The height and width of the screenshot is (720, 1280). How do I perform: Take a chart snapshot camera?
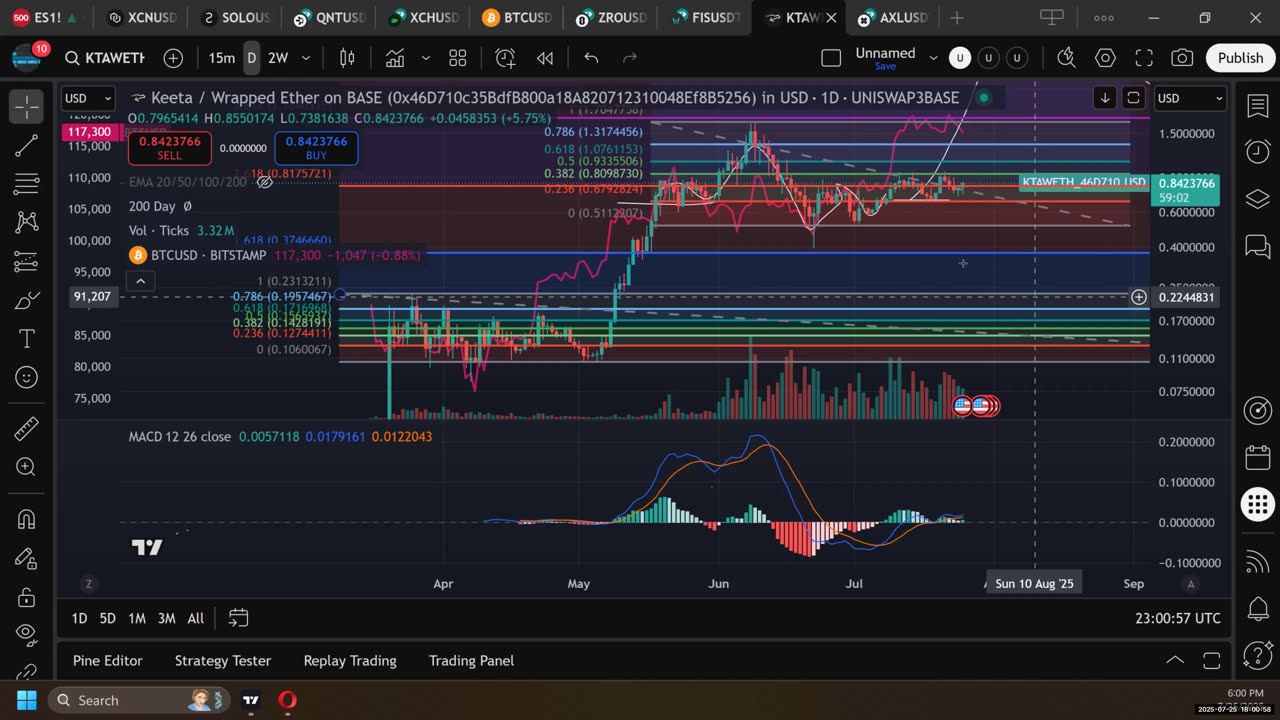coord(1182,58)
